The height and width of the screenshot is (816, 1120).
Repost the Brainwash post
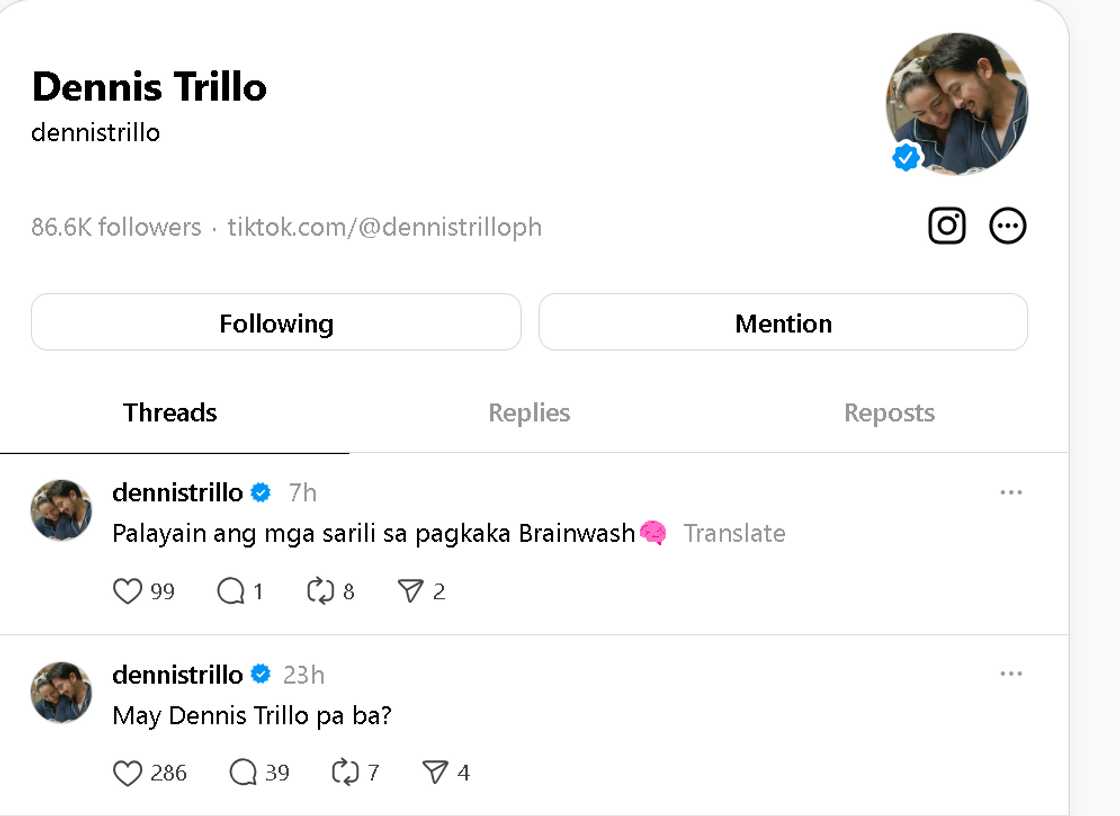320,592
